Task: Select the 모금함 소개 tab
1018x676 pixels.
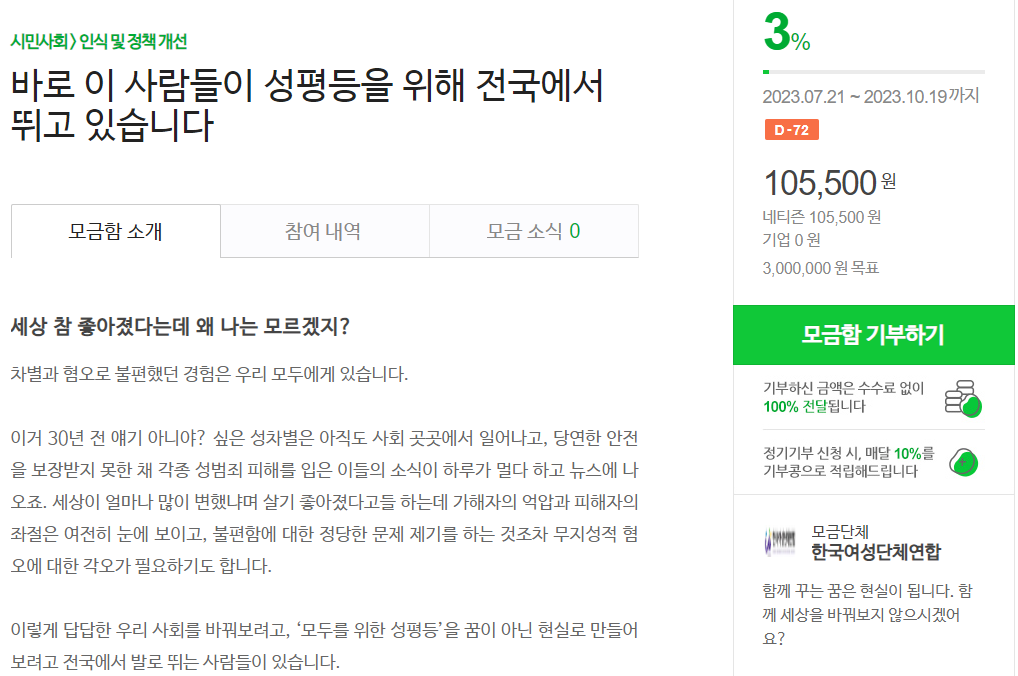Action: coord(114,230)
